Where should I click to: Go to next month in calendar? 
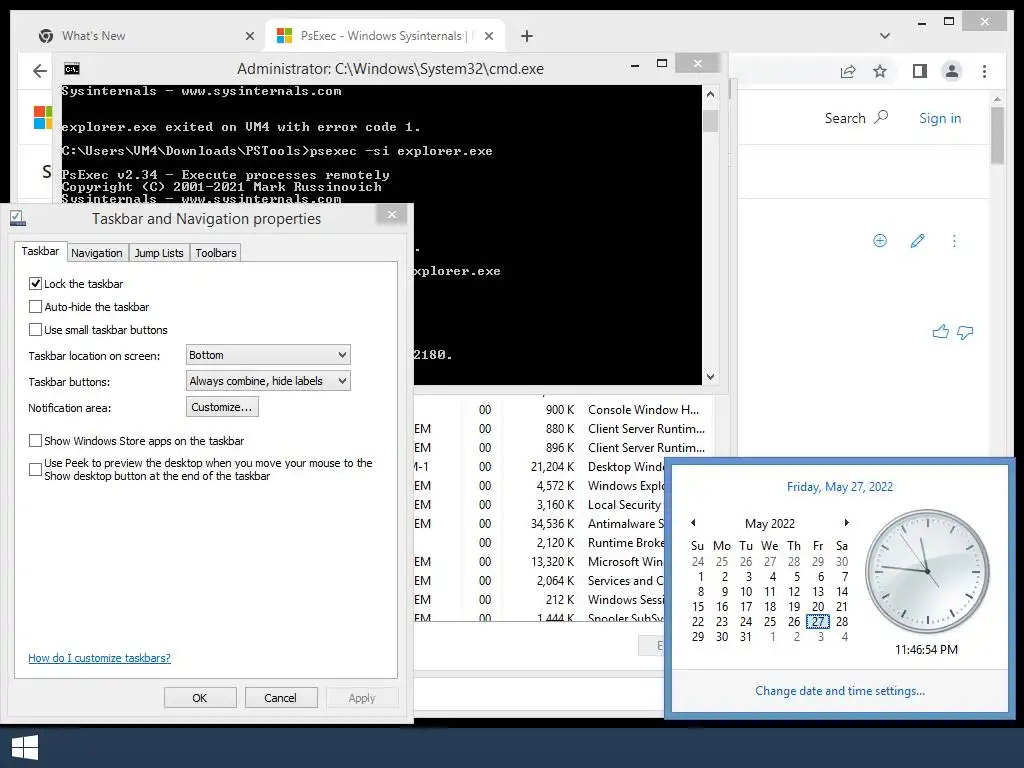pos(846,522)
